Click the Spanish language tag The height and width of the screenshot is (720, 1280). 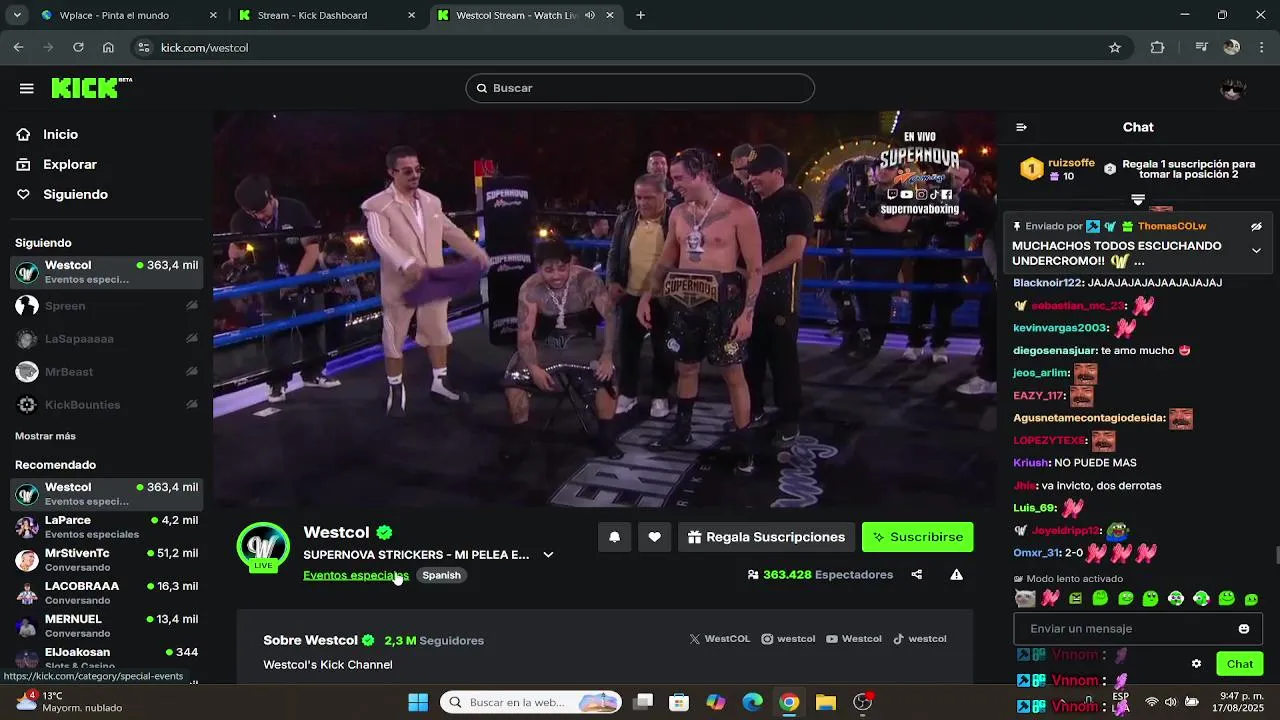tap(441, 575)
